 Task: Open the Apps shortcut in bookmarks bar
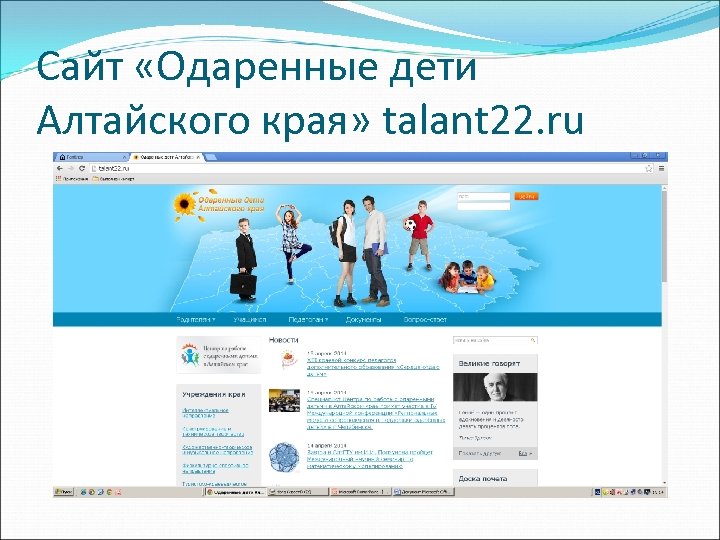[x=72, y=179]
